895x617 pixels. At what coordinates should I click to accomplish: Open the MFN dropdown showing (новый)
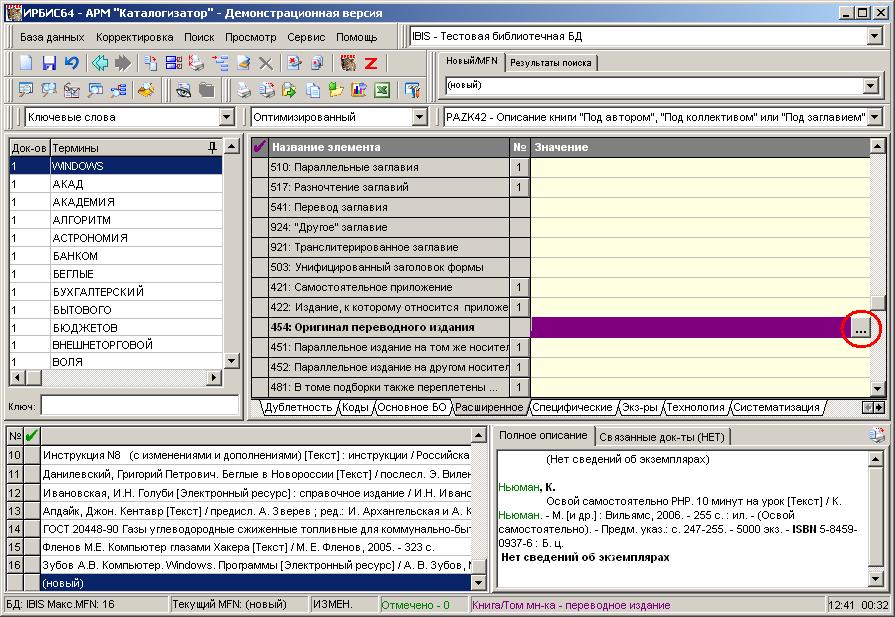click(x=870, y=86)
